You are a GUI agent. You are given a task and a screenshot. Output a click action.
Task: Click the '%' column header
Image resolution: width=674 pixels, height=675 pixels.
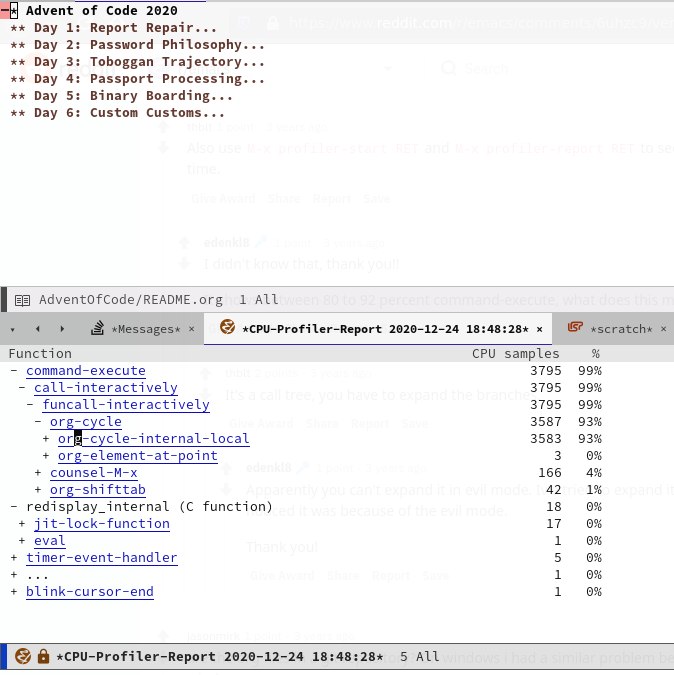click(596, 354)
